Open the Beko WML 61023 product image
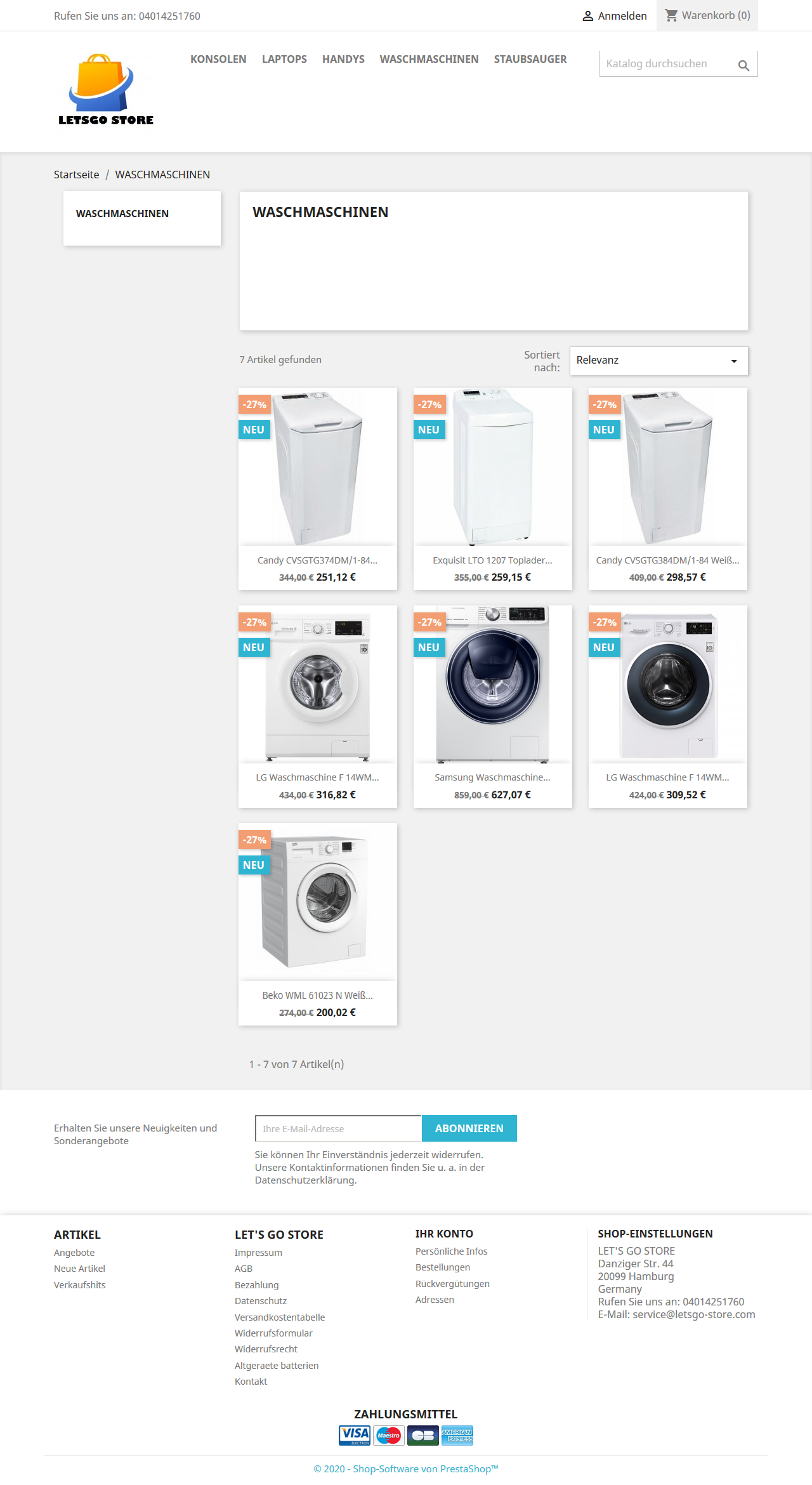Screen dimensions: 812x1485 click(x=318, y=902)
